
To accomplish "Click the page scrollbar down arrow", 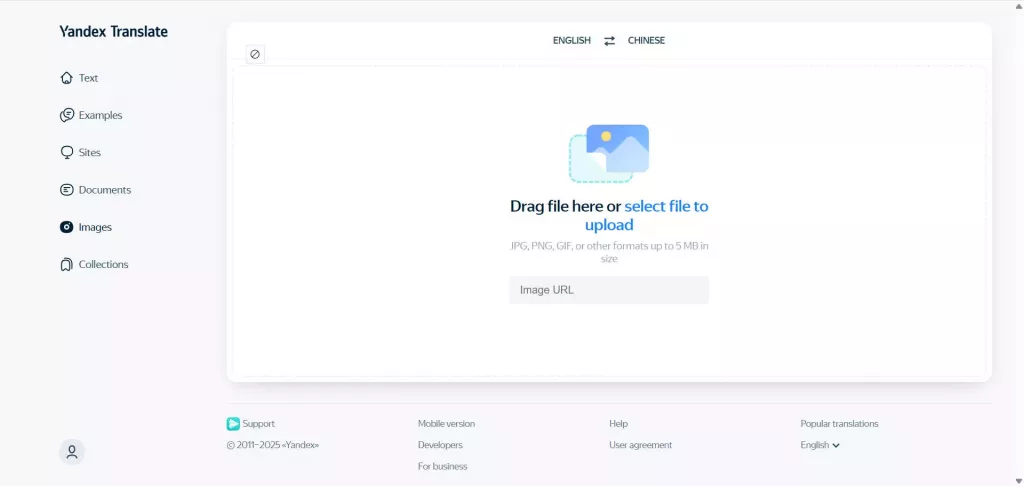I will click(x=1019, y=481).
